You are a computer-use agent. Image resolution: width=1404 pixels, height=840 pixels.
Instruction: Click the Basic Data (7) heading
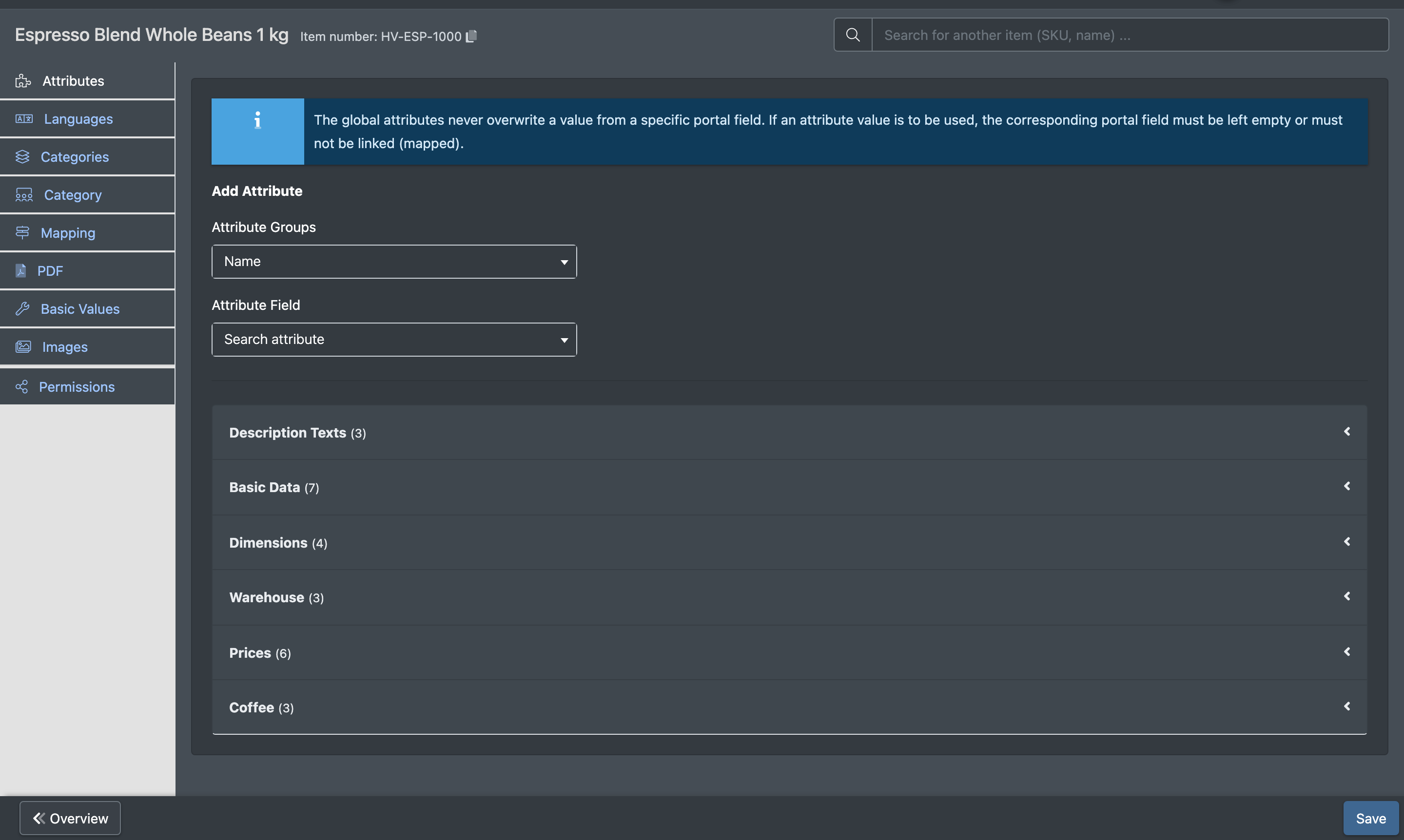274,487
